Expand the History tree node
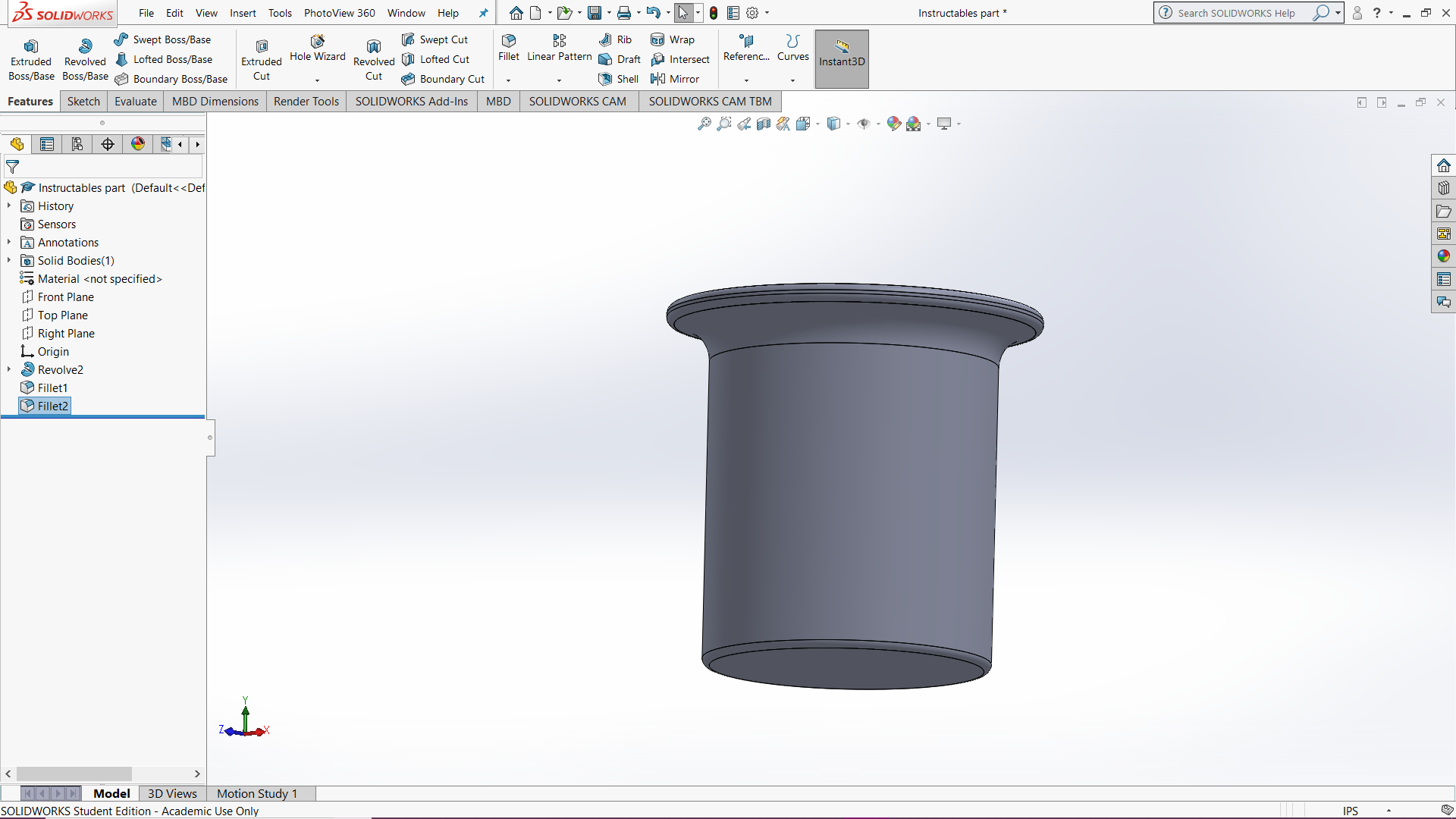The height and width of the screenshot is (819, 1456). coord(9,206)
